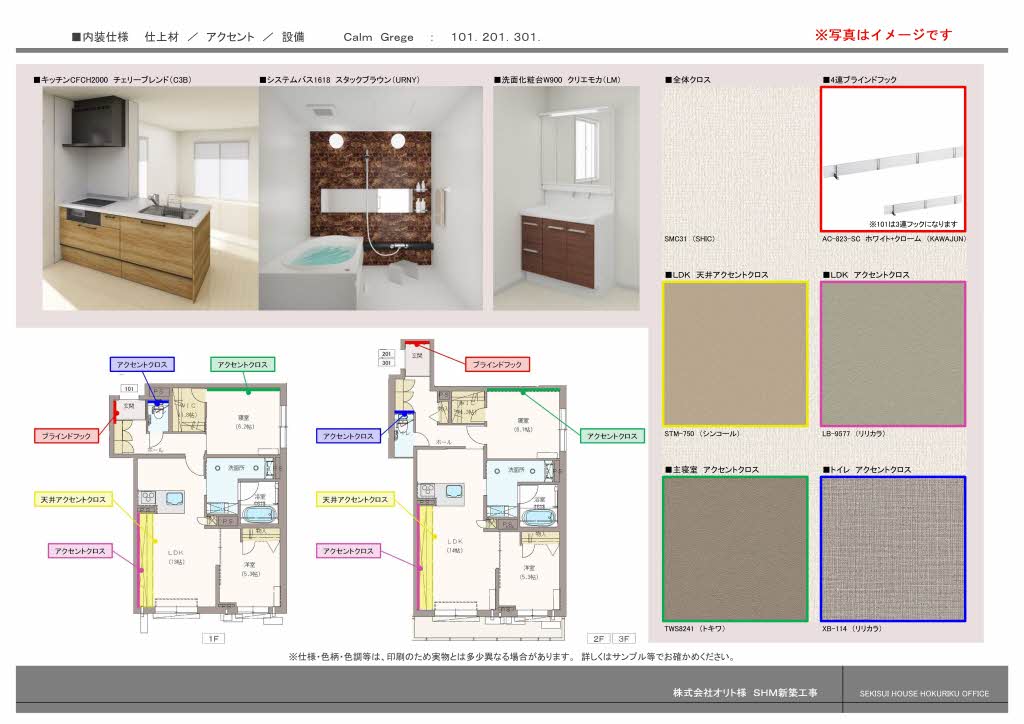Click green アクセントクロス label on 1F plan

point(242,365)
